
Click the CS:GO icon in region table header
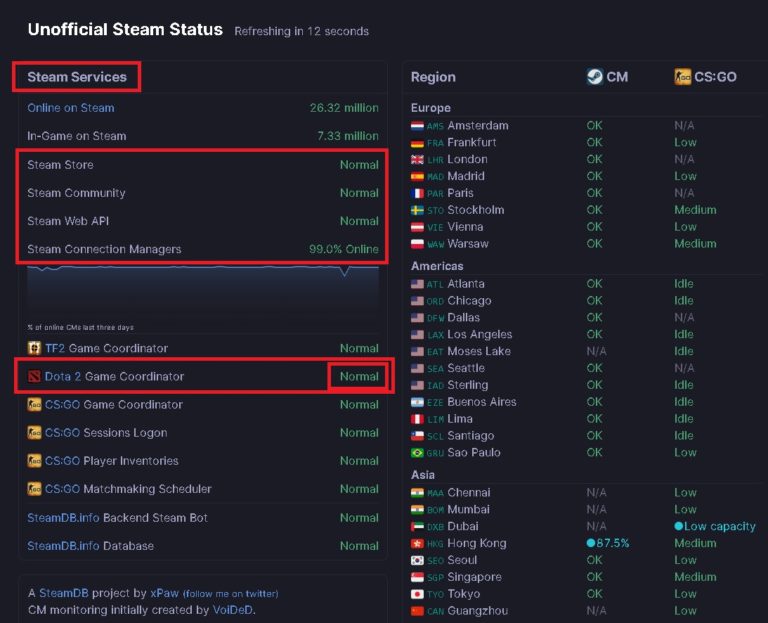[682, 76]
